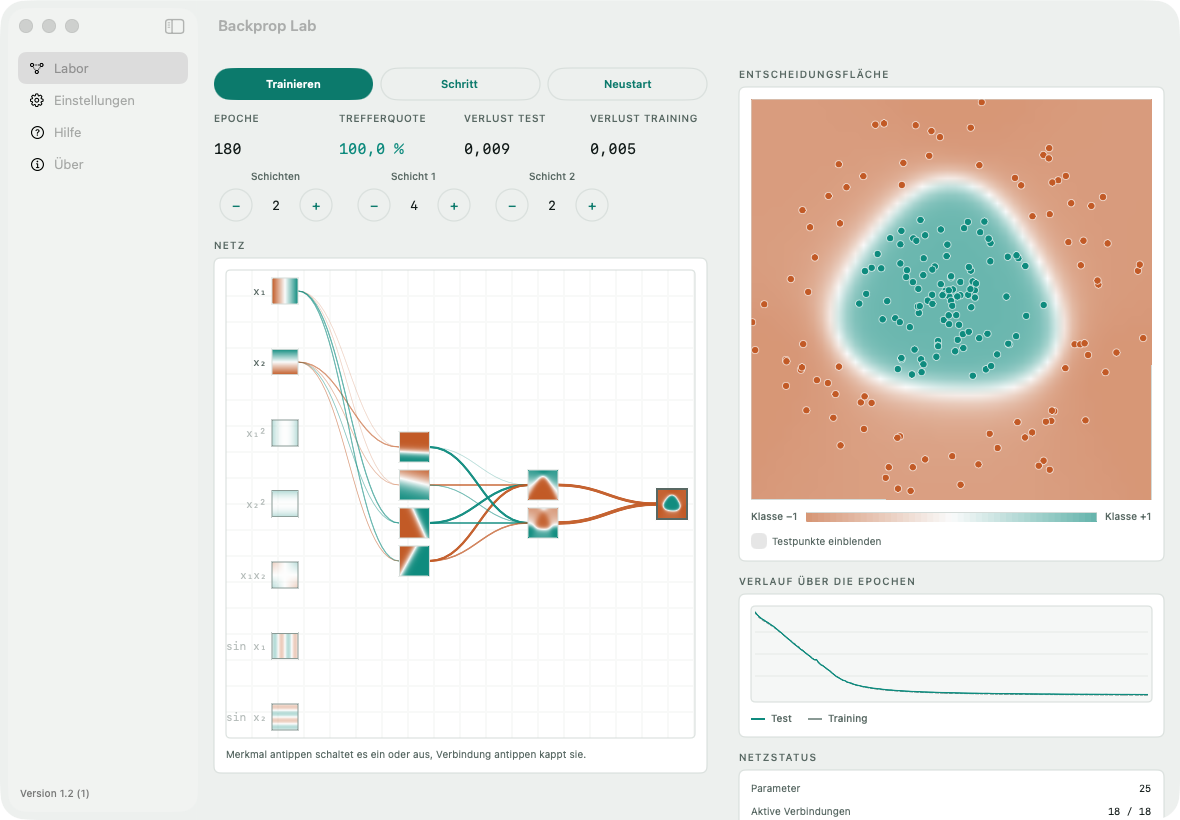Select the second neuron in hidden layer 1

click(x=415, y=485)
